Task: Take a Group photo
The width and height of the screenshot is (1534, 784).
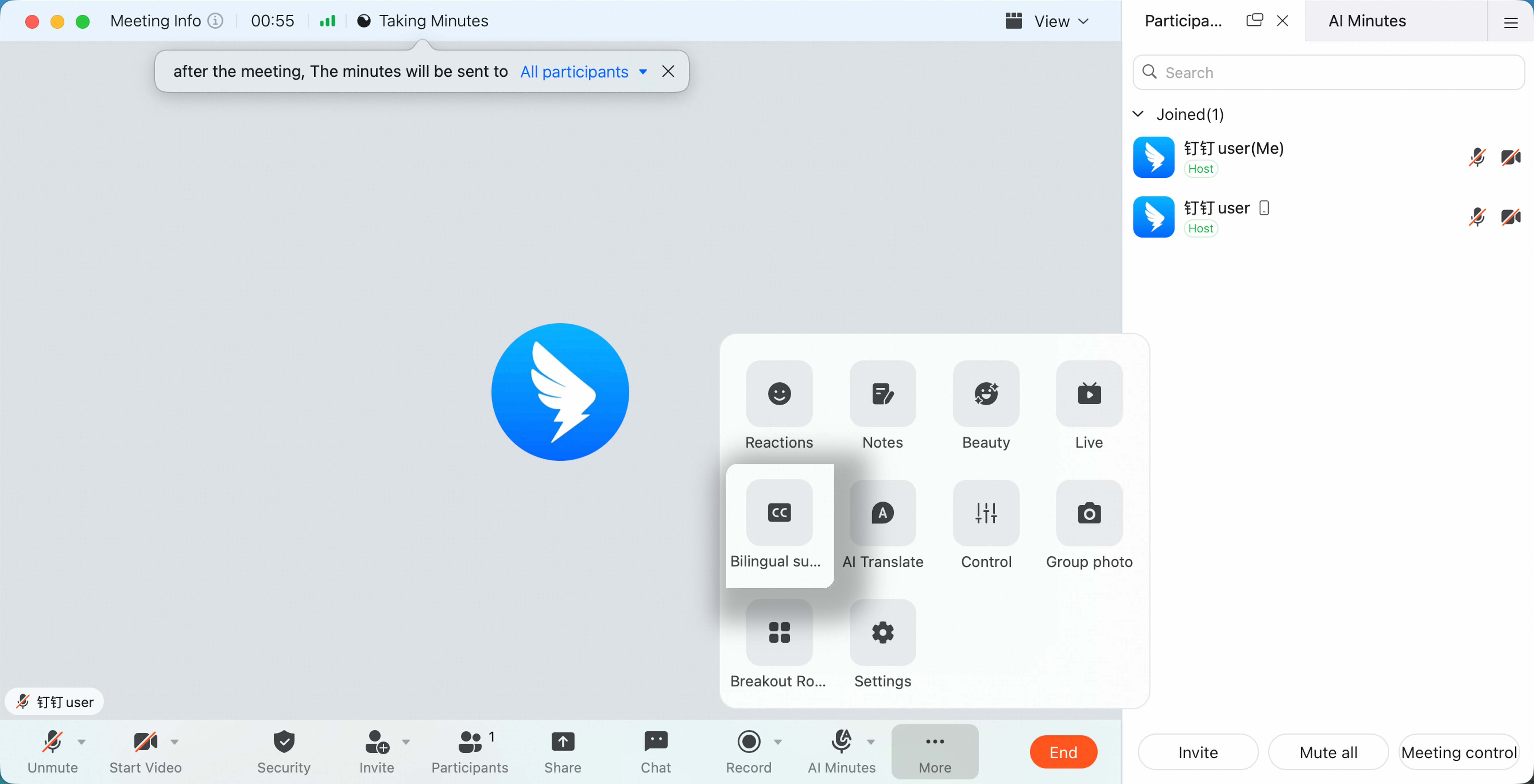Action: coord(1089,513)
